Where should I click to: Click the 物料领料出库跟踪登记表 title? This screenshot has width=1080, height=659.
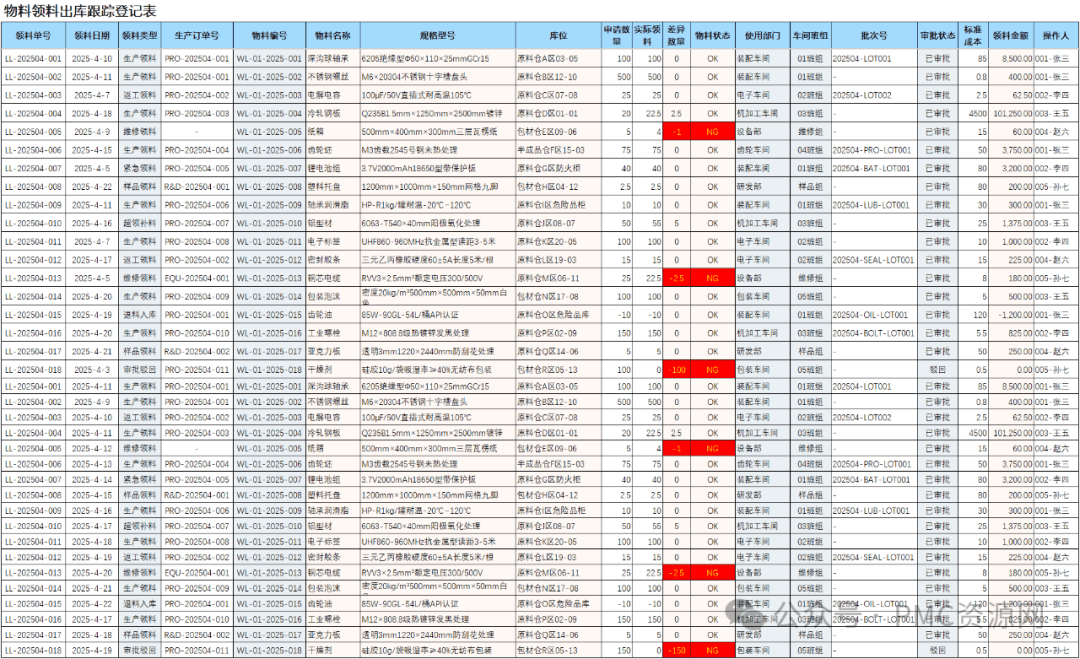(80, 11)
